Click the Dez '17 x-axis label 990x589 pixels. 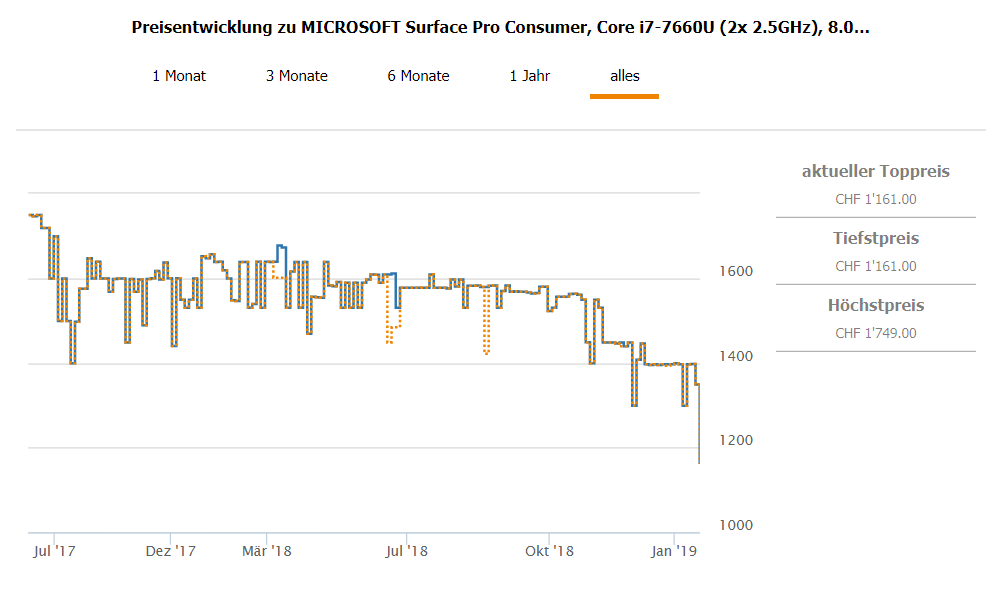tap(170, 550)
